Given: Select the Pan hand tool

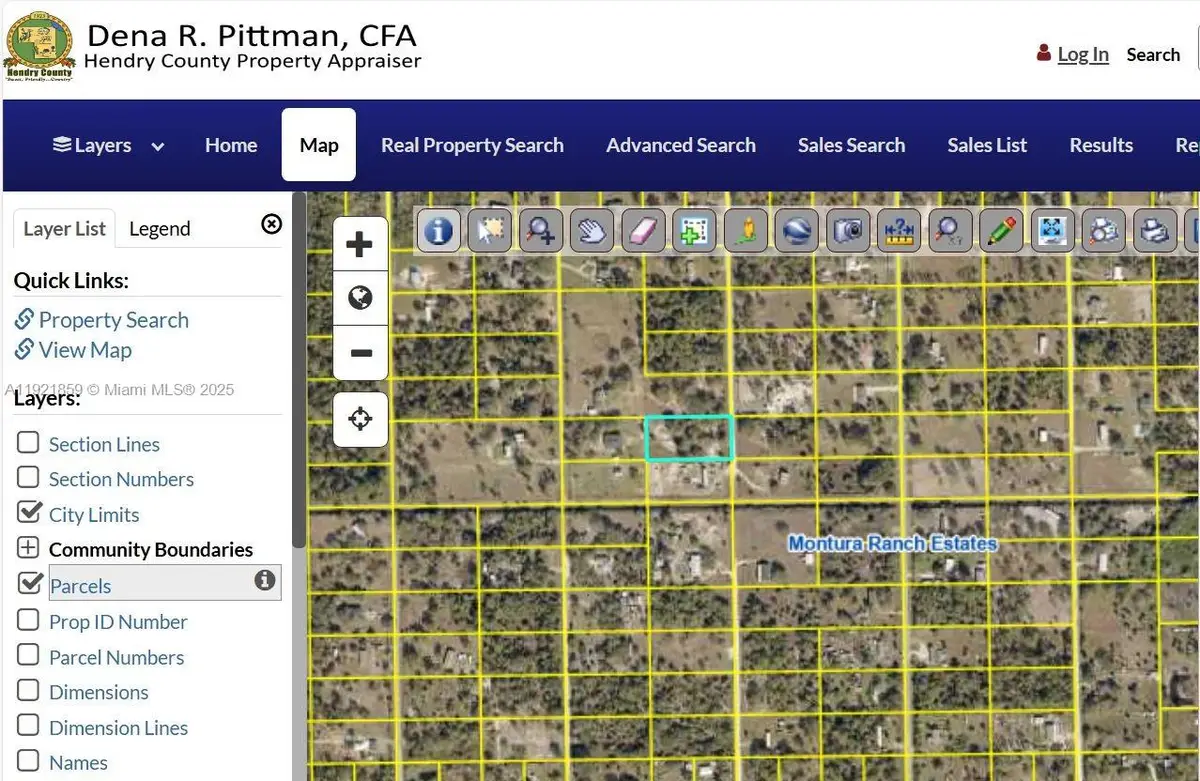Looking at the screenshot, I should point(590,230).
